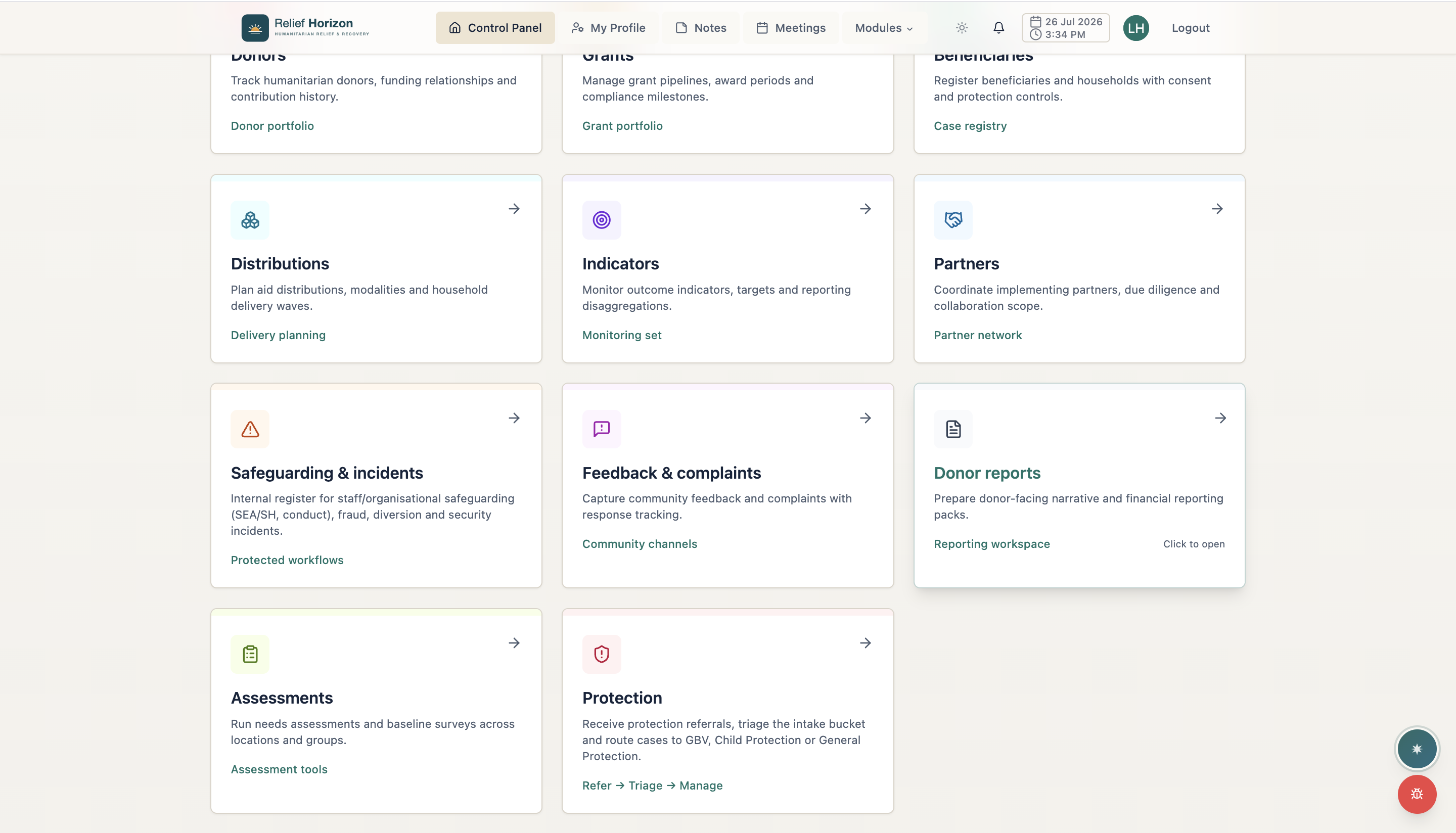Open the teal assistant floating button
This screenshot has width=1456, height=833.
coord(1417,748)
